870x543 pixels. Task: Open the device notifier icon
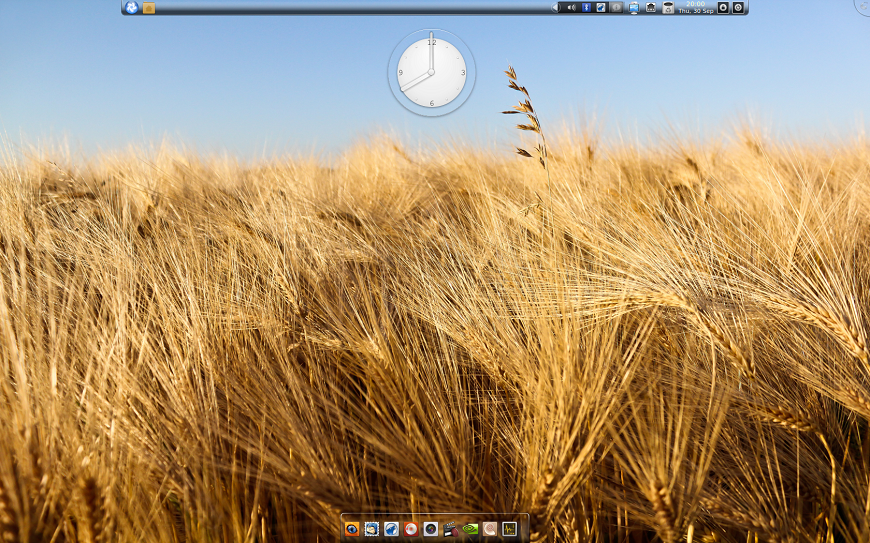coord(651,7)
